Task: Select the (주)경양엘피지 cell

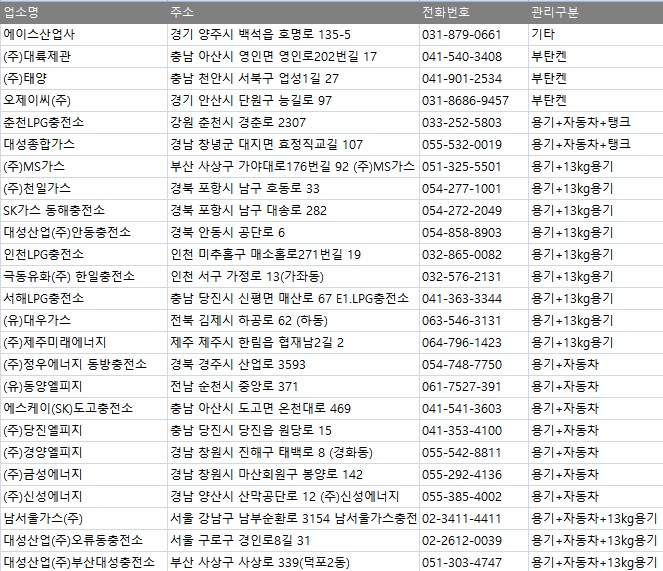Action: [84, 453]
